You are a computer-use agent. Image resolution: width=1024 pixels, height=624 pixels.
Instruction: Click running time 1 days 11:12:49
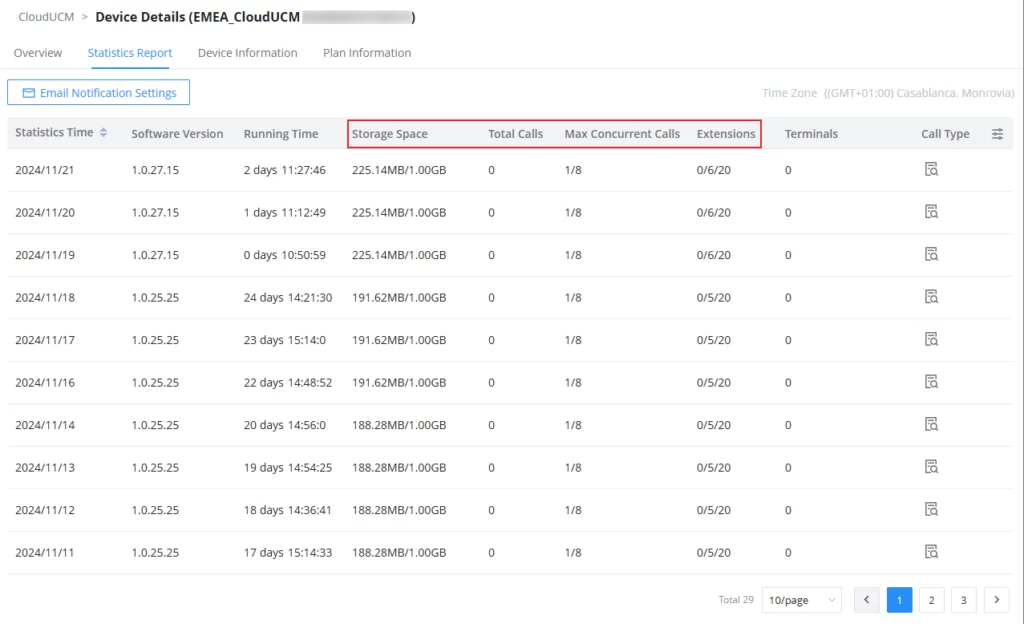pos(285,212)
